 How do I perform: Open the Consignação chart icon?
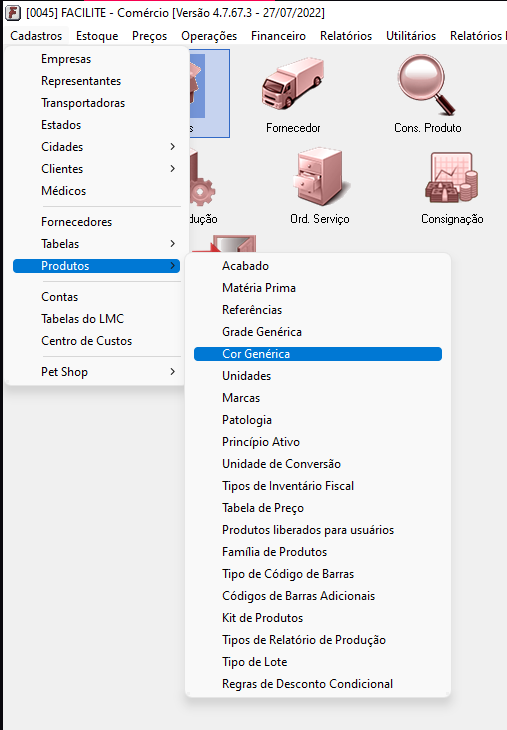click(452, 178)
